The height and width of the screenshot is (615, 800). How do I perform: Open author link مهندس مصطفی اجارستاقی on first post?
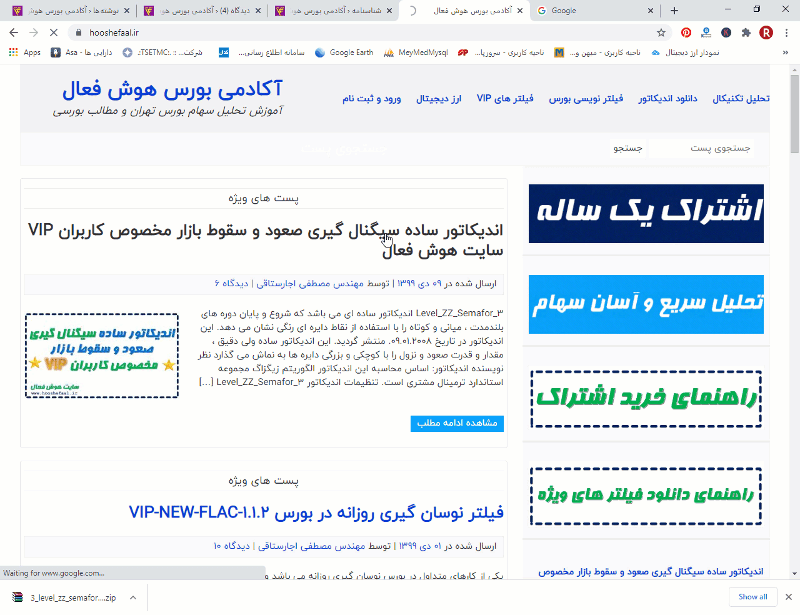310,284
